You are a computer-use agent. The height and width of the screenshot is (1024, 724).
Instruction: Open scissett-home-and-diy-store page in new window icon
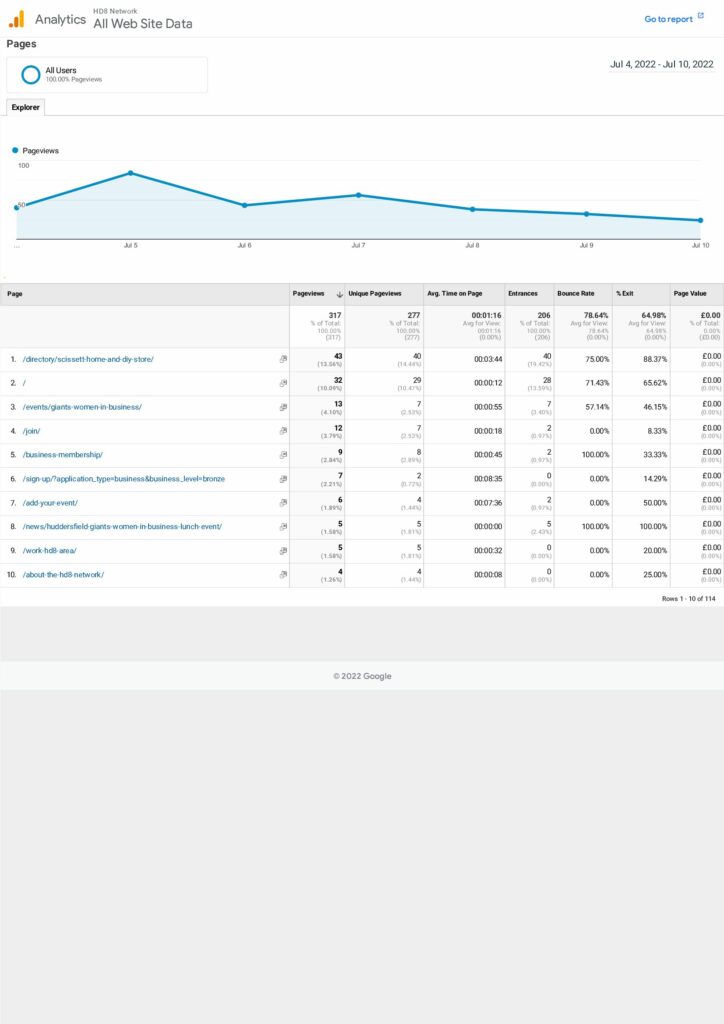pos(283,358)
